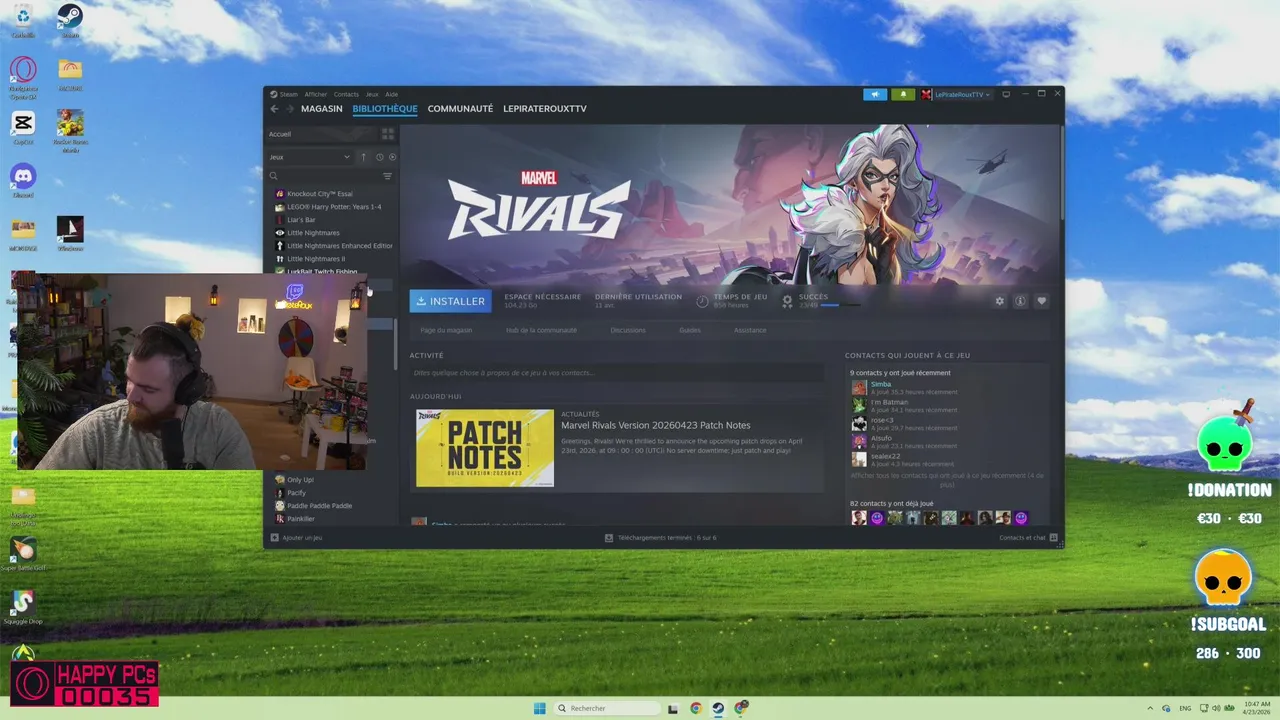Click the activity comment input field
The image size is (1280, 720).
pos(617,373)
